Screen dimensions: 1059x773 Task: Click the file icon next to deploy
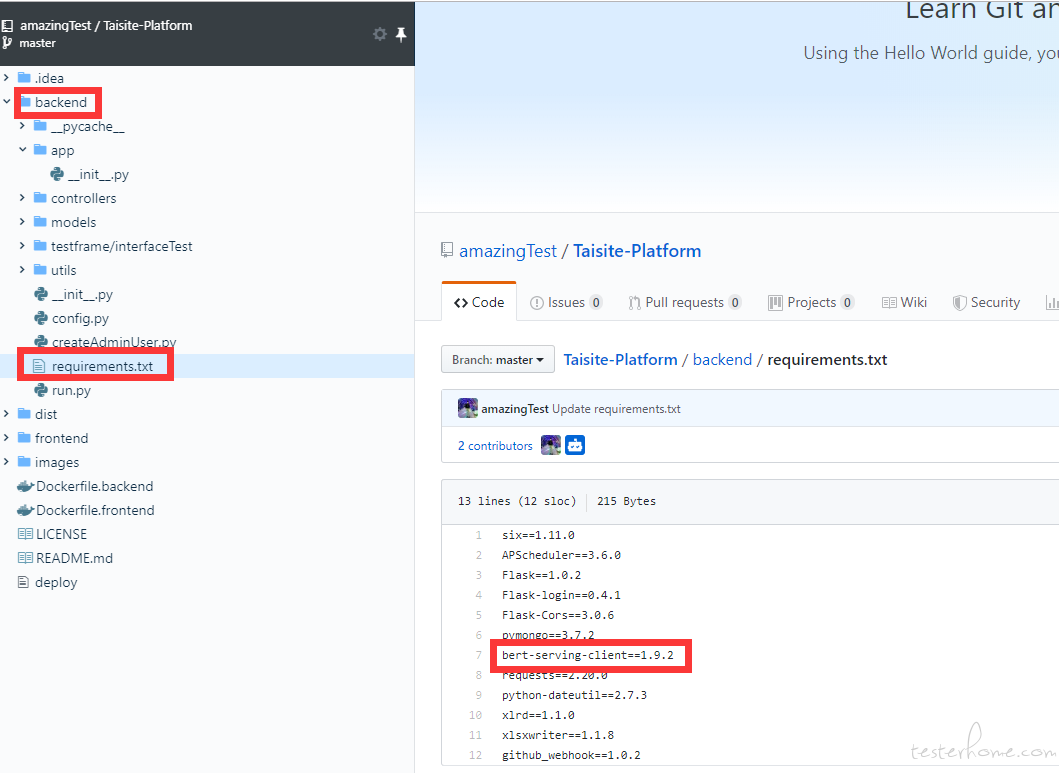pyautogui.click(x=24, y=582)
